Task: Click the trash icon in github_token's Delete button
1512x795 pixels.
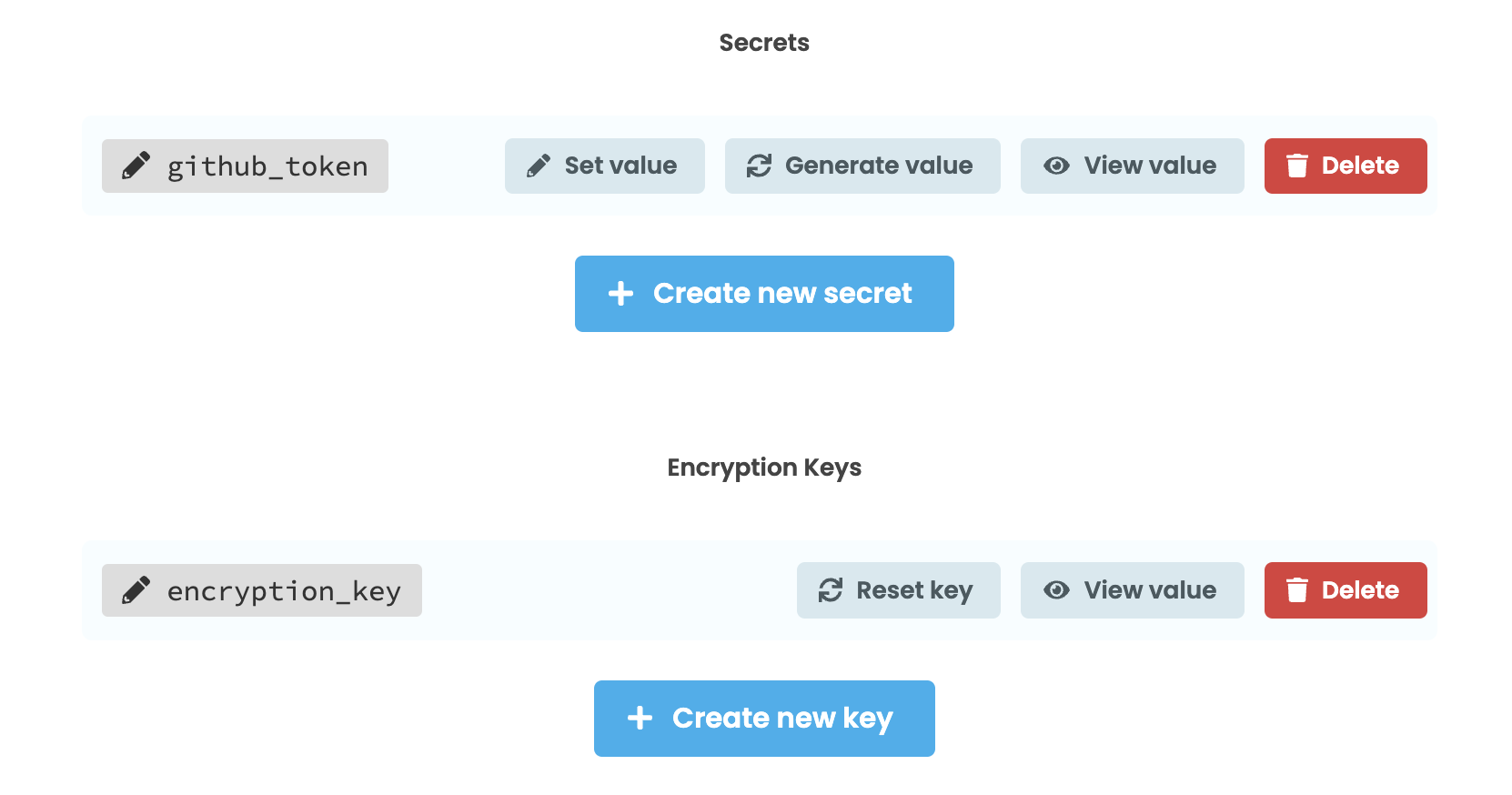Action: pos(1295,166)
